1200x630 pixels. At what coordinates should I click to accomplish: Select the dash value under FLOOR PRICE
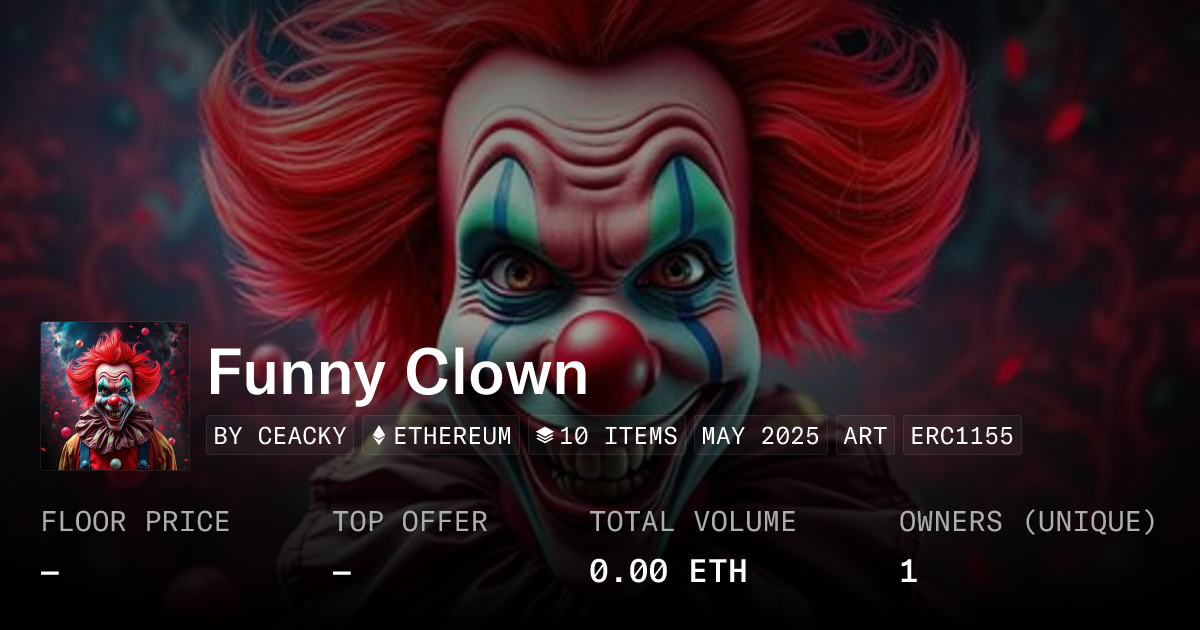pyautogui.click(x=50, y=572)
